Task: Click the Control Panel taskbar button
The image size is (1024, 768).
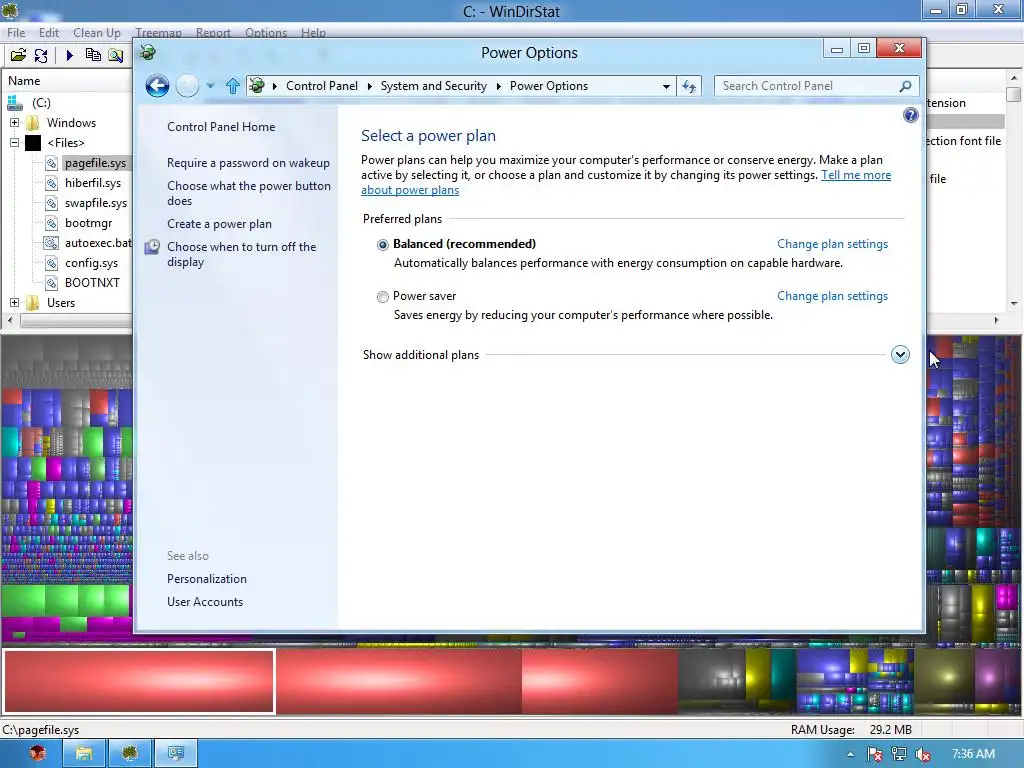Action: [x=175, y=754]
